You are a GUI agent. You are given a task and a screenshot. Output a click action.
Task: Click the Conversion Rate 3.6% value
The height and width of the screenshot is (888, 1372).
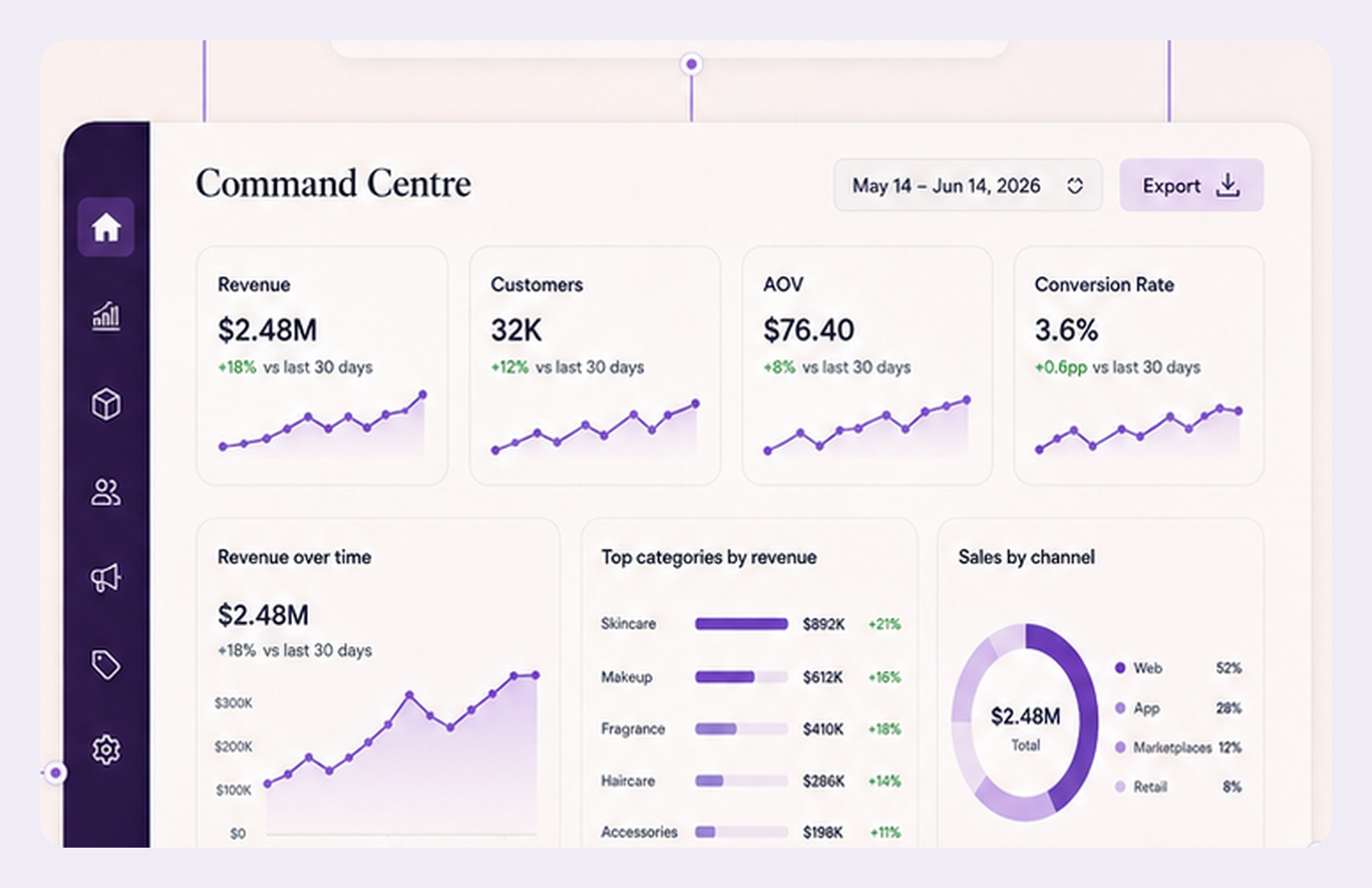tap(1066, 330)
